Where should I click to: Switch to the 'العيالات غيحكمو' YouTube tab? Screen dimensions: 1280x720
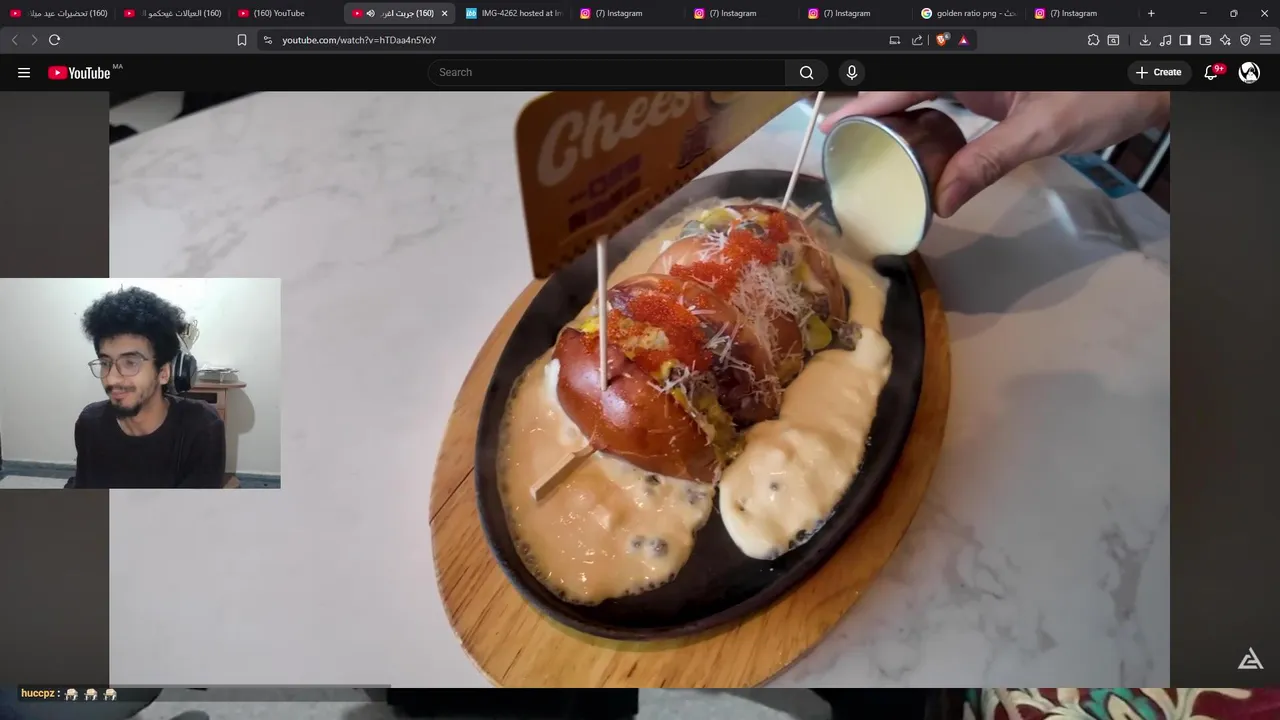point(172,13)
